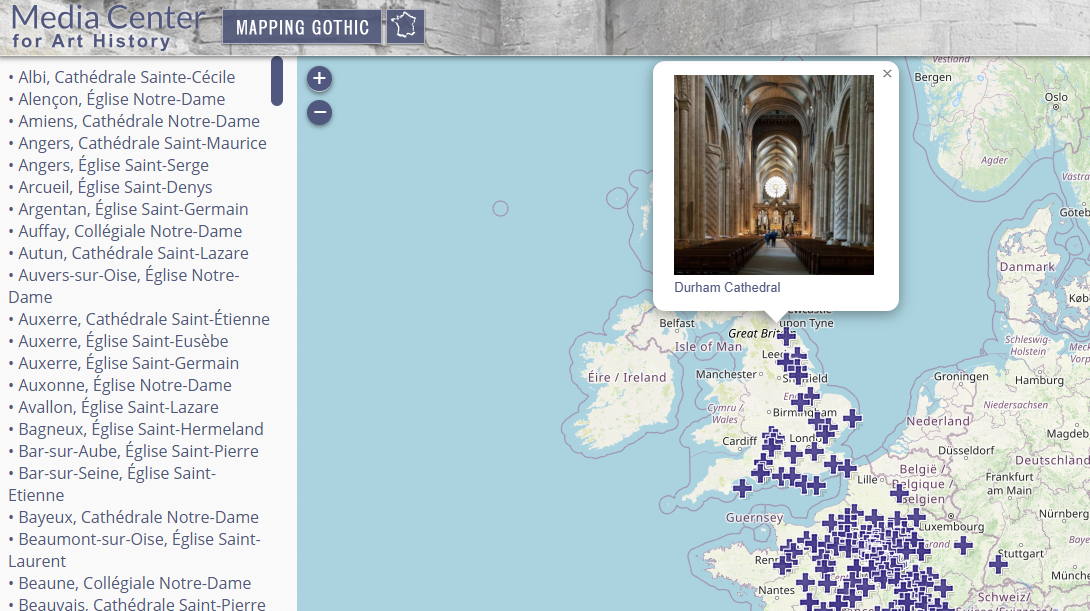The width and height of the screenshot is (1090, 611).
Task: Select Amiens, Cathédrale Notre-Dame from the list
Action: click(x=137, y=120)
